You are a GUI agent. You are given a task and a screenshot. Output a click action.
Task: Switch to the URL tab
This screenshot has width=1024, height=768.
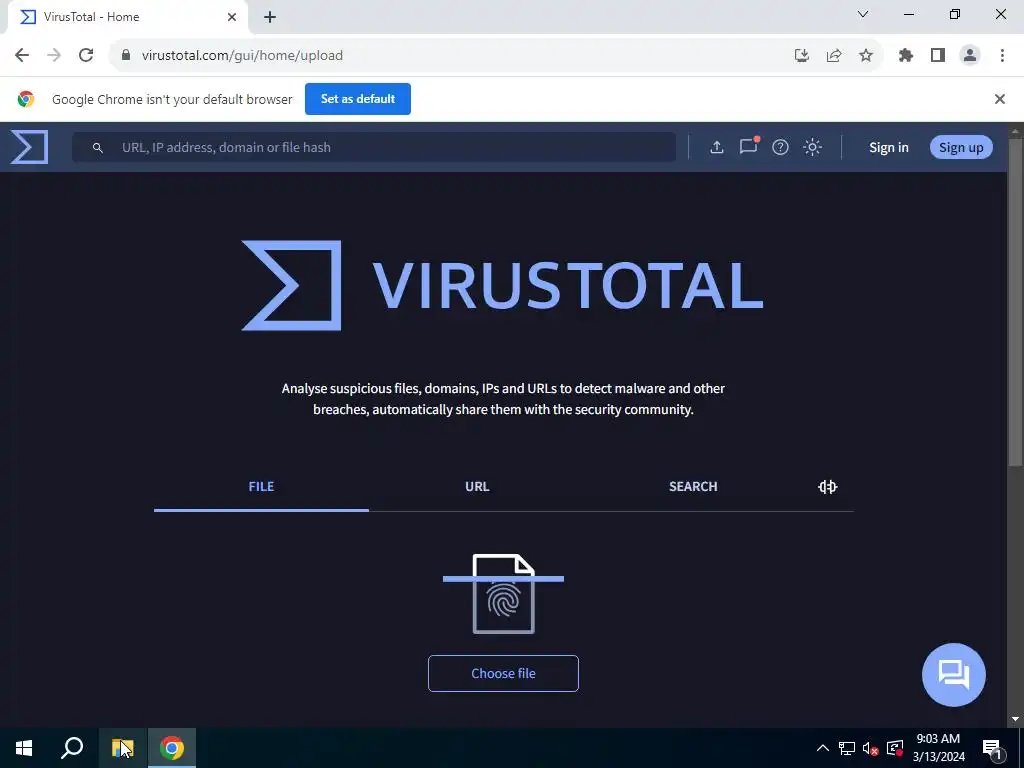coord(477,487)
